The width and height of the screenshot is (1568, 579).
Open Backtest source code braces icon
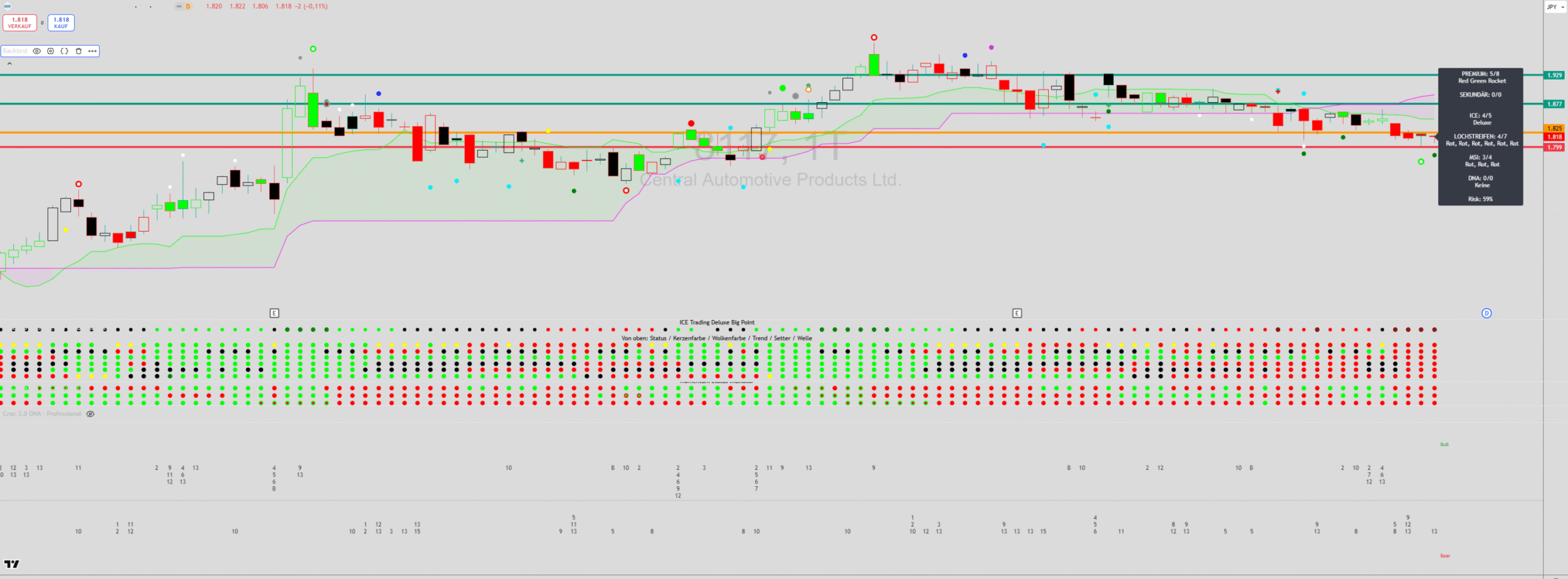click(x=65, y=51)
